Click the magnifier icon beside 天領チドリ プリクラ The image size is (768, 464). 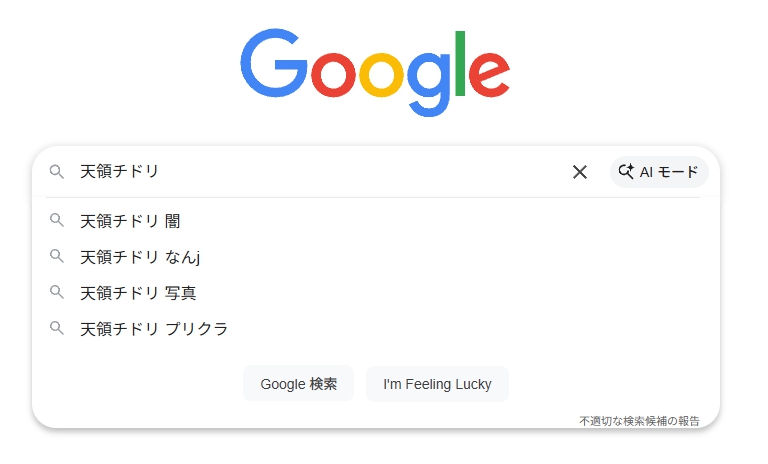(x=57, y=328)
